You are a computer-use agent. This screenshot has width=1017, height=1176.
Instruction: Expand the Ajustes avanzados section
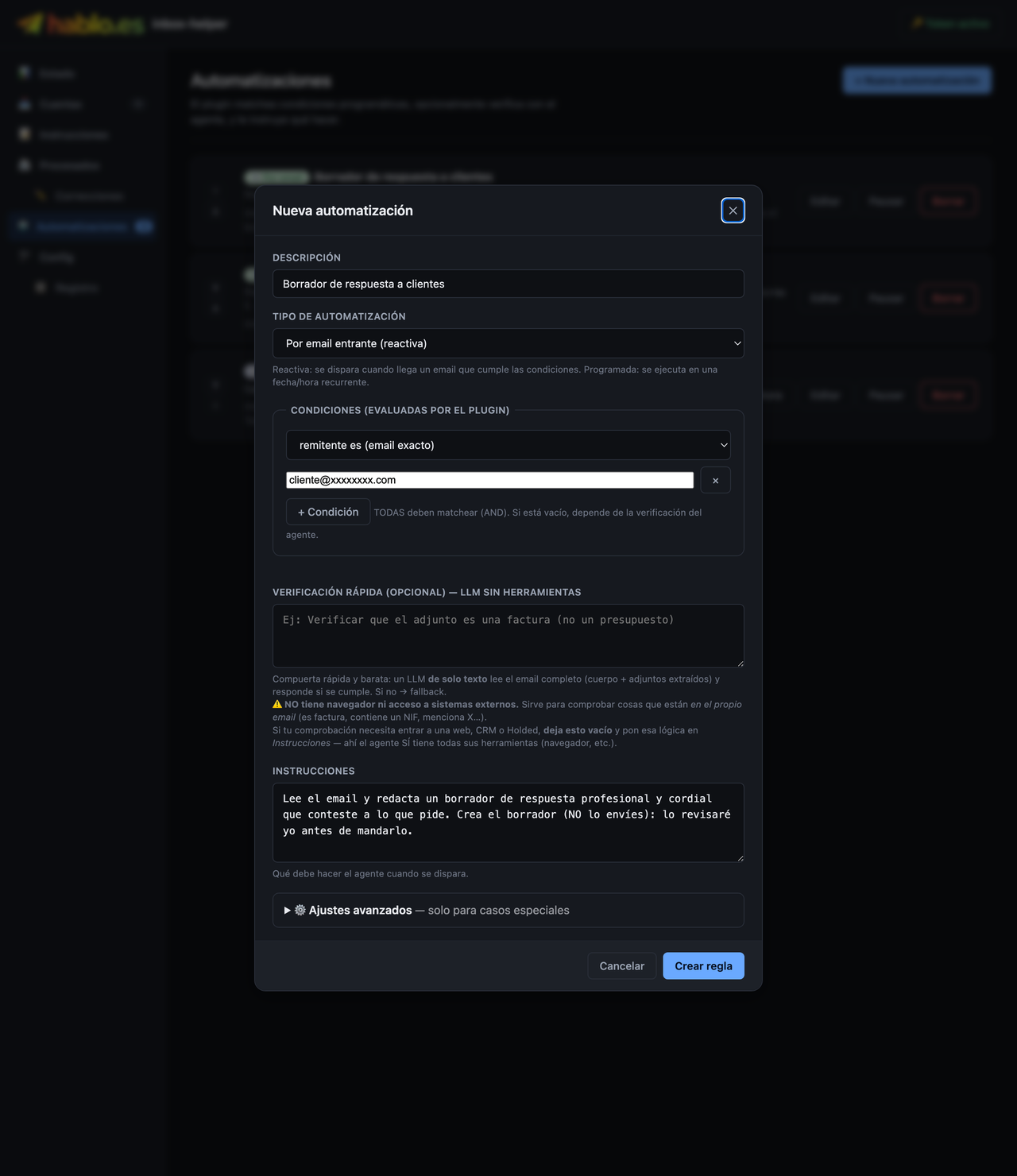(508, 910)
